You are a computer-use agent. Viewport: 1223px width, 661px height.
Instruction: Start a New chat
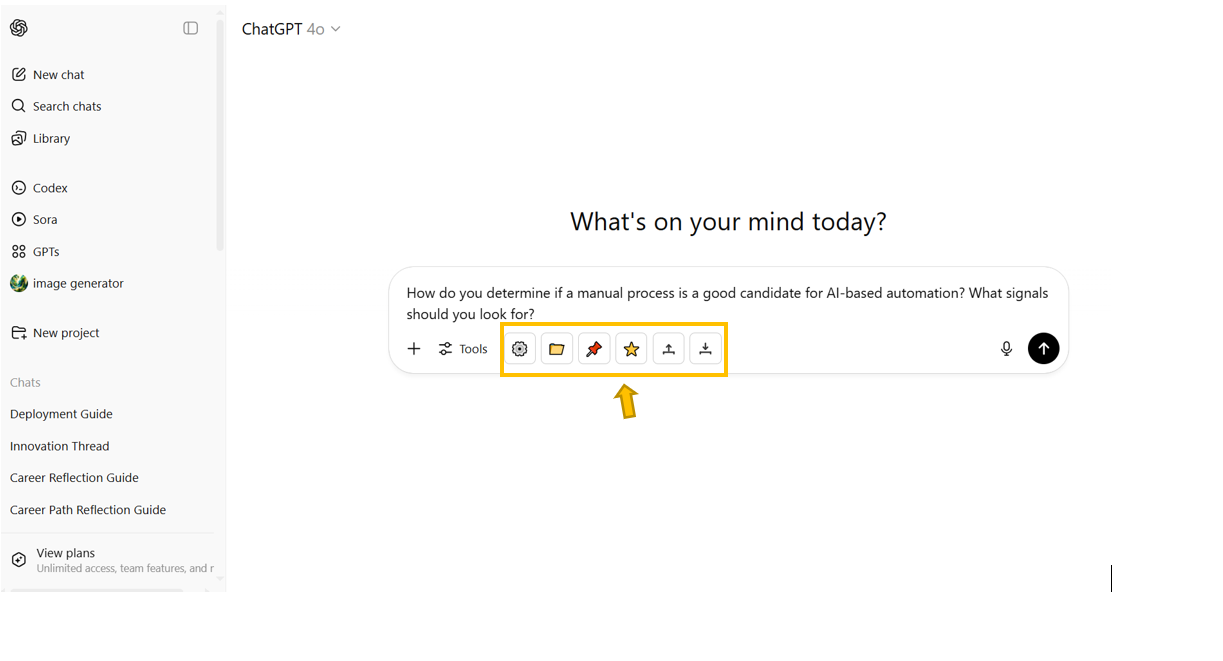click(x=58, y=74)
